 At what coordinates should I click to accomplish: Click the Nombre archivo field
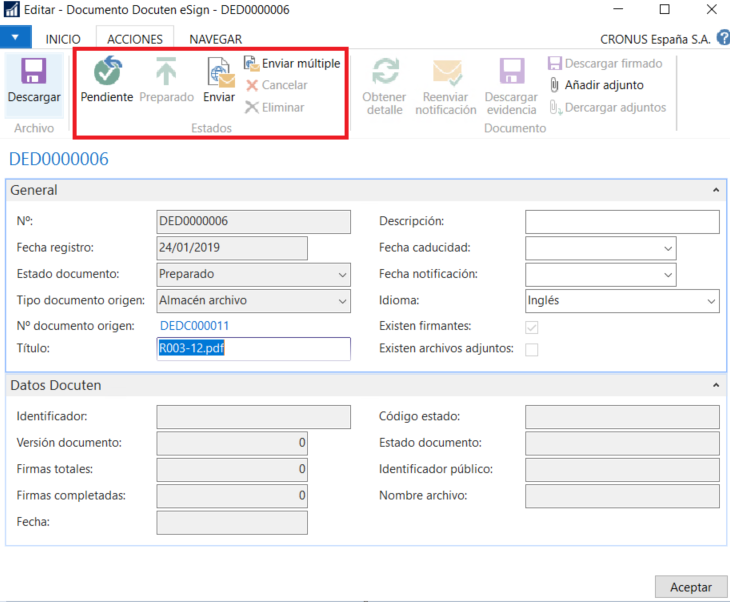coord(622,496)
